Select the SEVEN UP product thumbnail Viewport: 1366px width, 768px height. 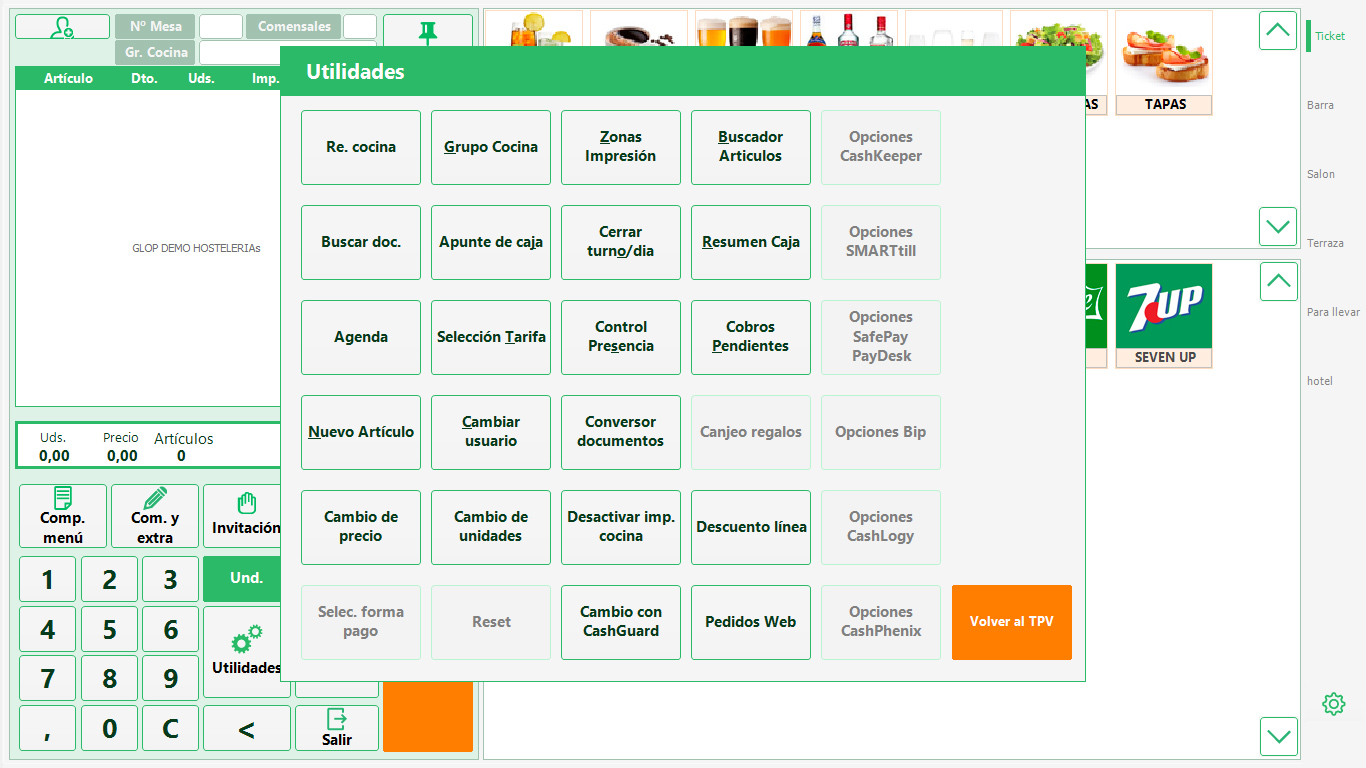[x=1163, y=305]
